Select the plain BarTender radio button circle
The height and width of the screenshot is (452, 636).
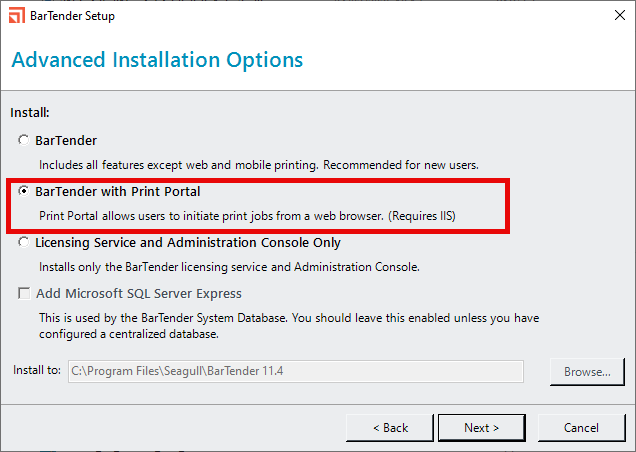24,140
